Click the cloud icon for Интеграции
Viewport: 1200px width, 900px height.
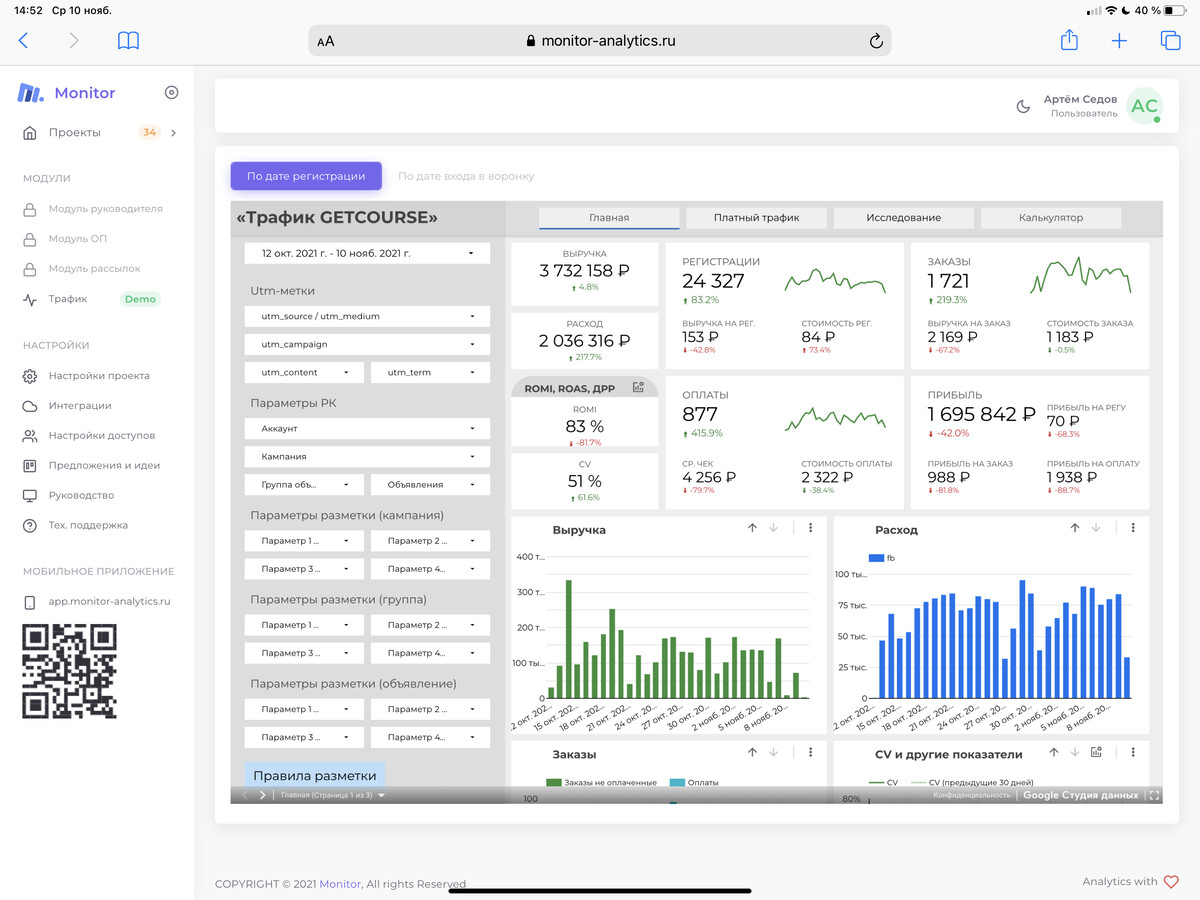tap(30, 406)
